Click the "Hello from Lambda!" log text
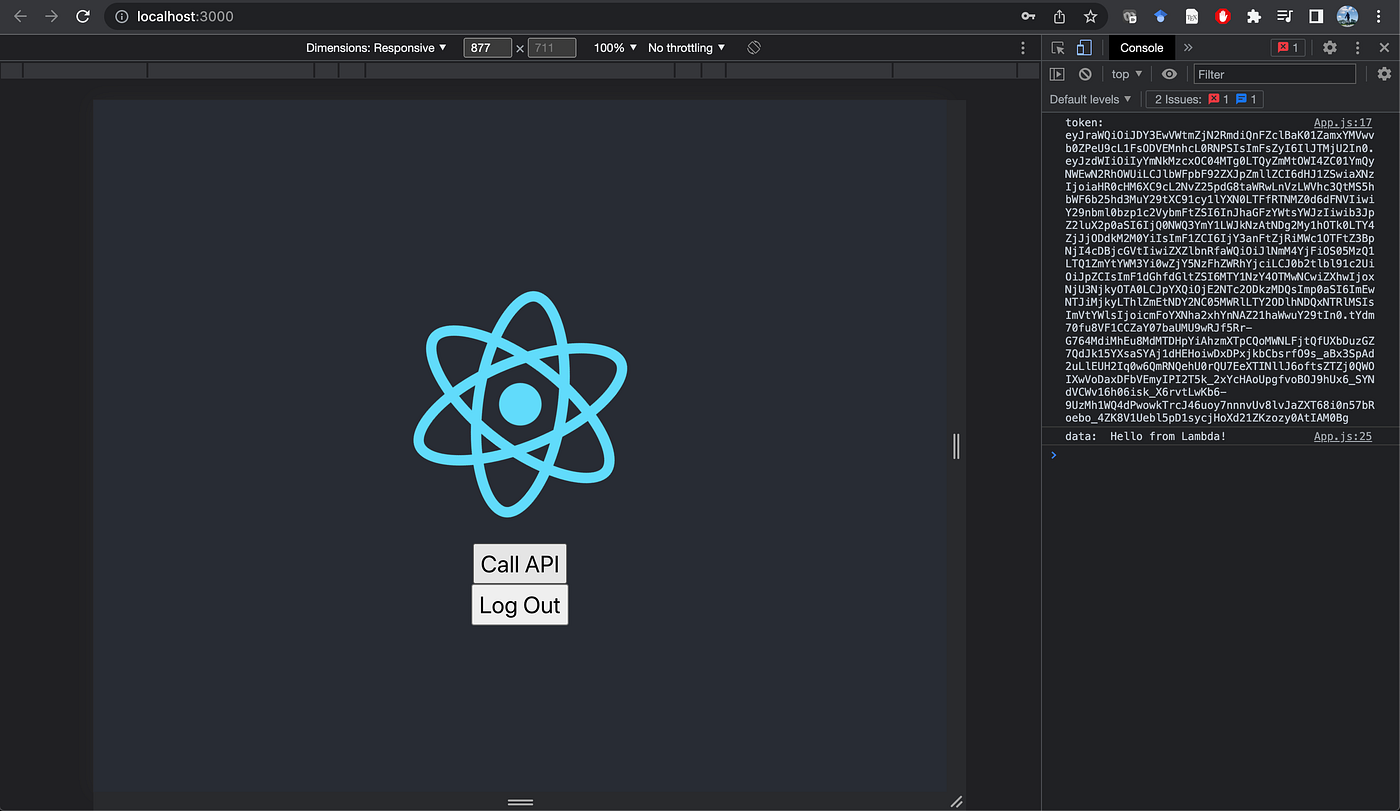Screen dimensions: 1400x811 tap(1168, 436)
